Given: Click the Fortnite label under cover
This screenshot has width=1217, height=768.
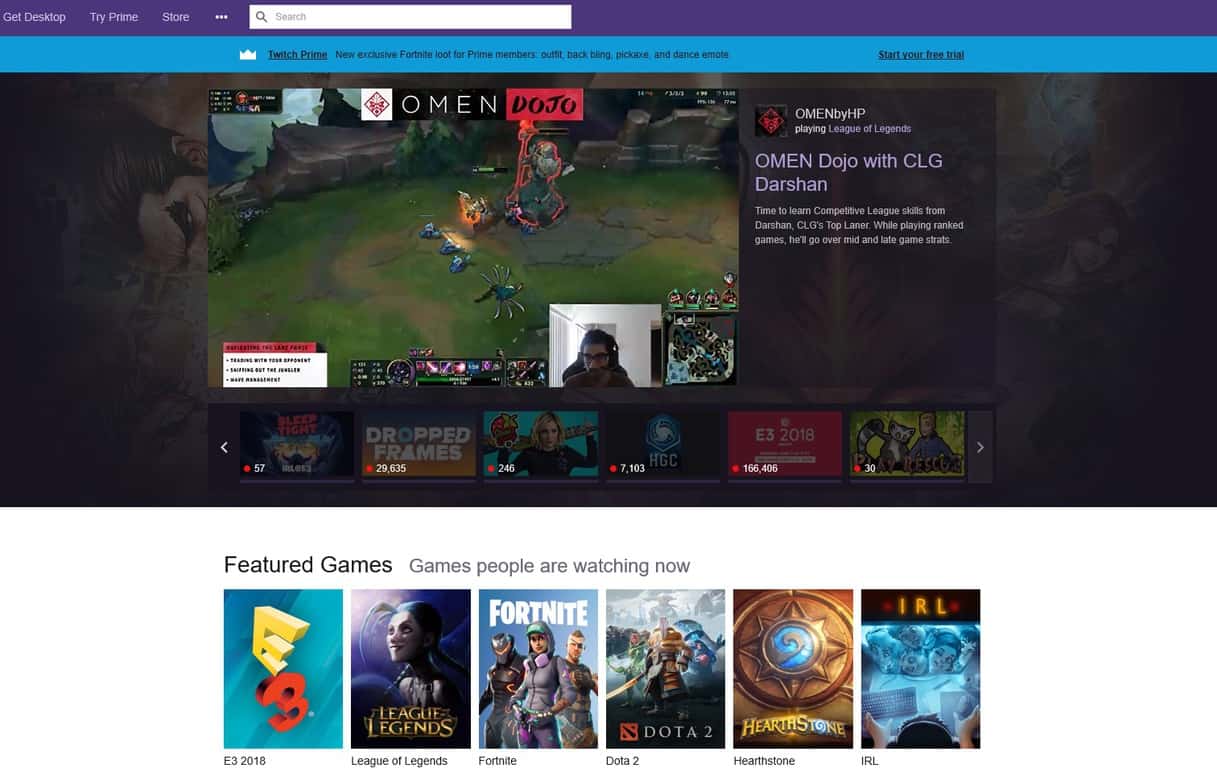Looking at the screenshot, I should pos(498,761).
